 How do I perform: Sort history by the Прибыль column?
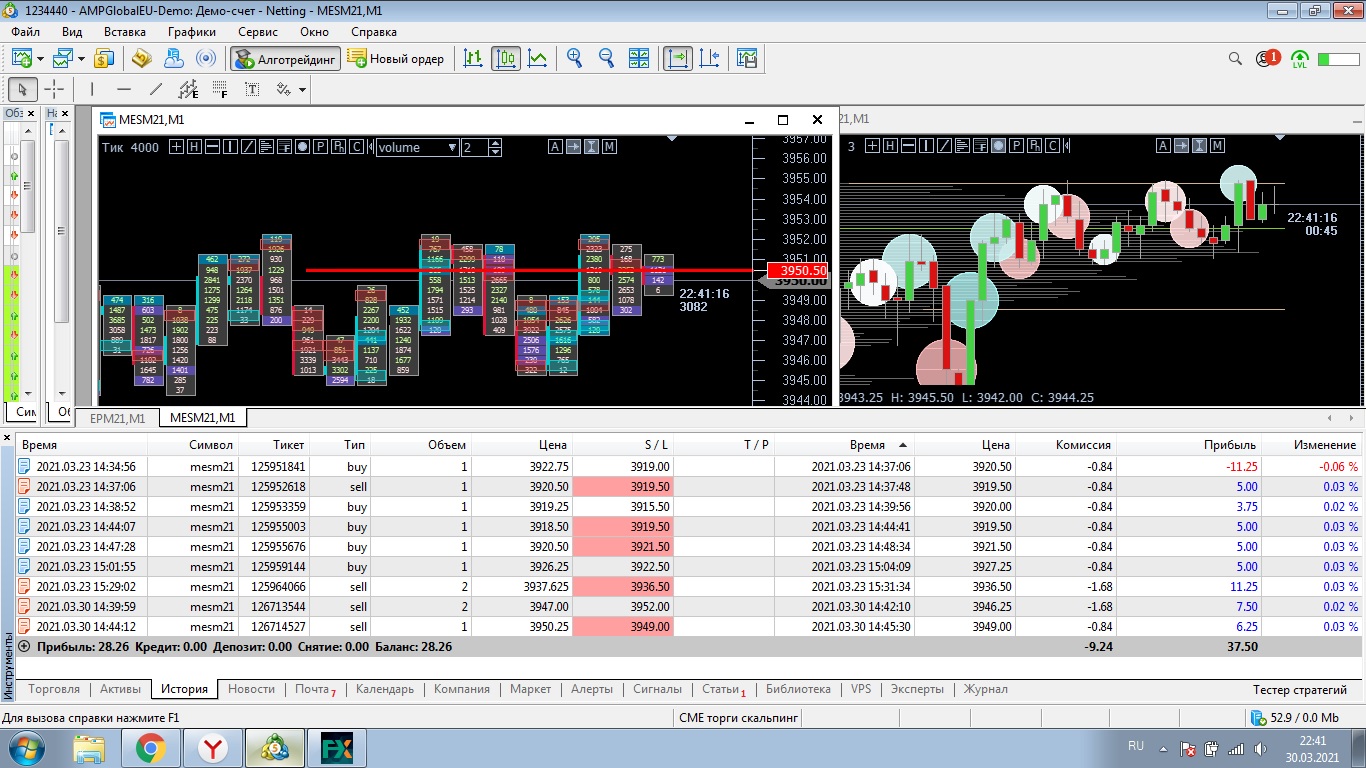tap(1190, 445)
